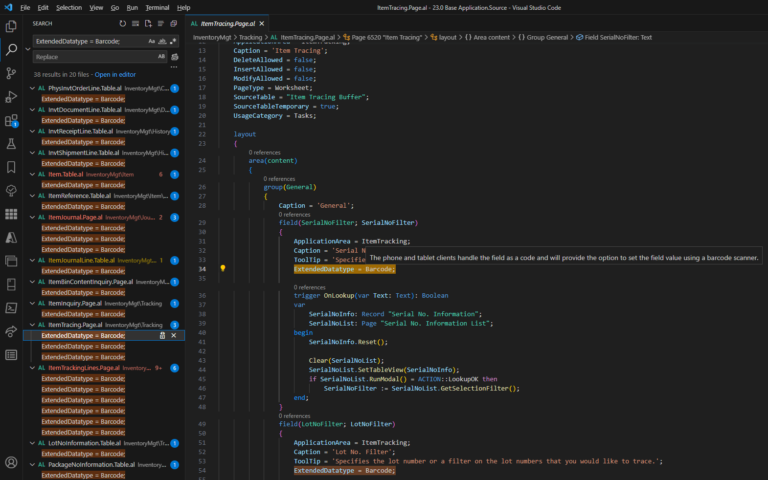This screenshot has width=768, height=480.
Task: Refresh the search results
Action: (x=123, y=23)
